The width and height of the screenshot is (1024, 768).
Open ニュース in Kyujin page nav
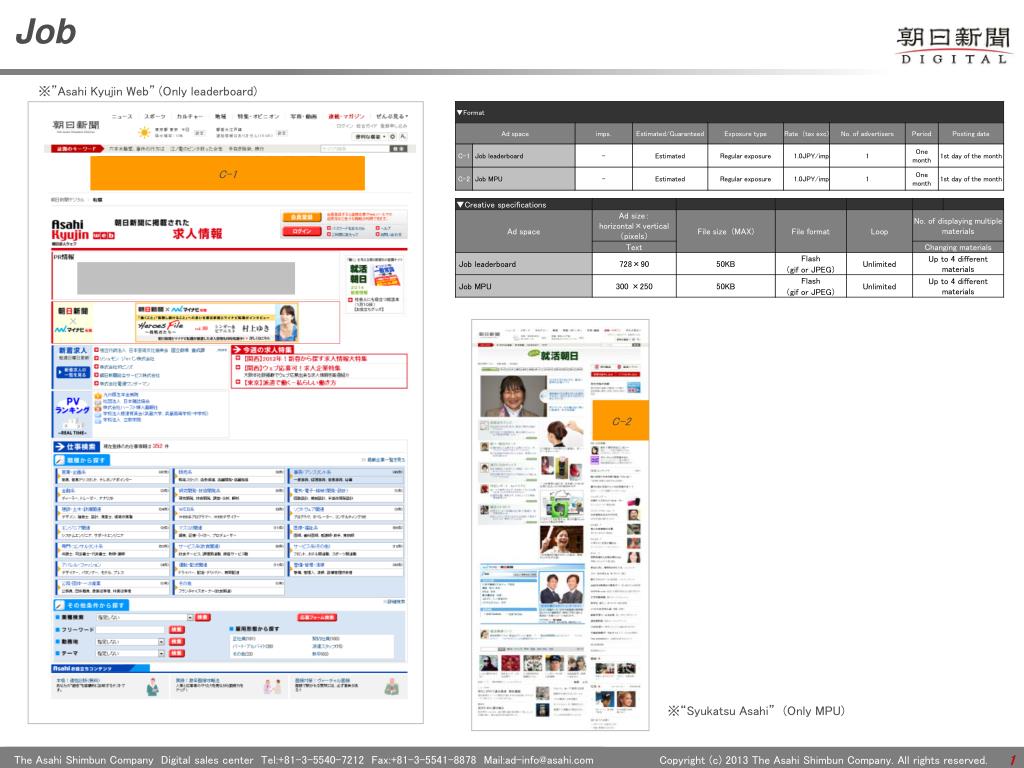point(121,117)
